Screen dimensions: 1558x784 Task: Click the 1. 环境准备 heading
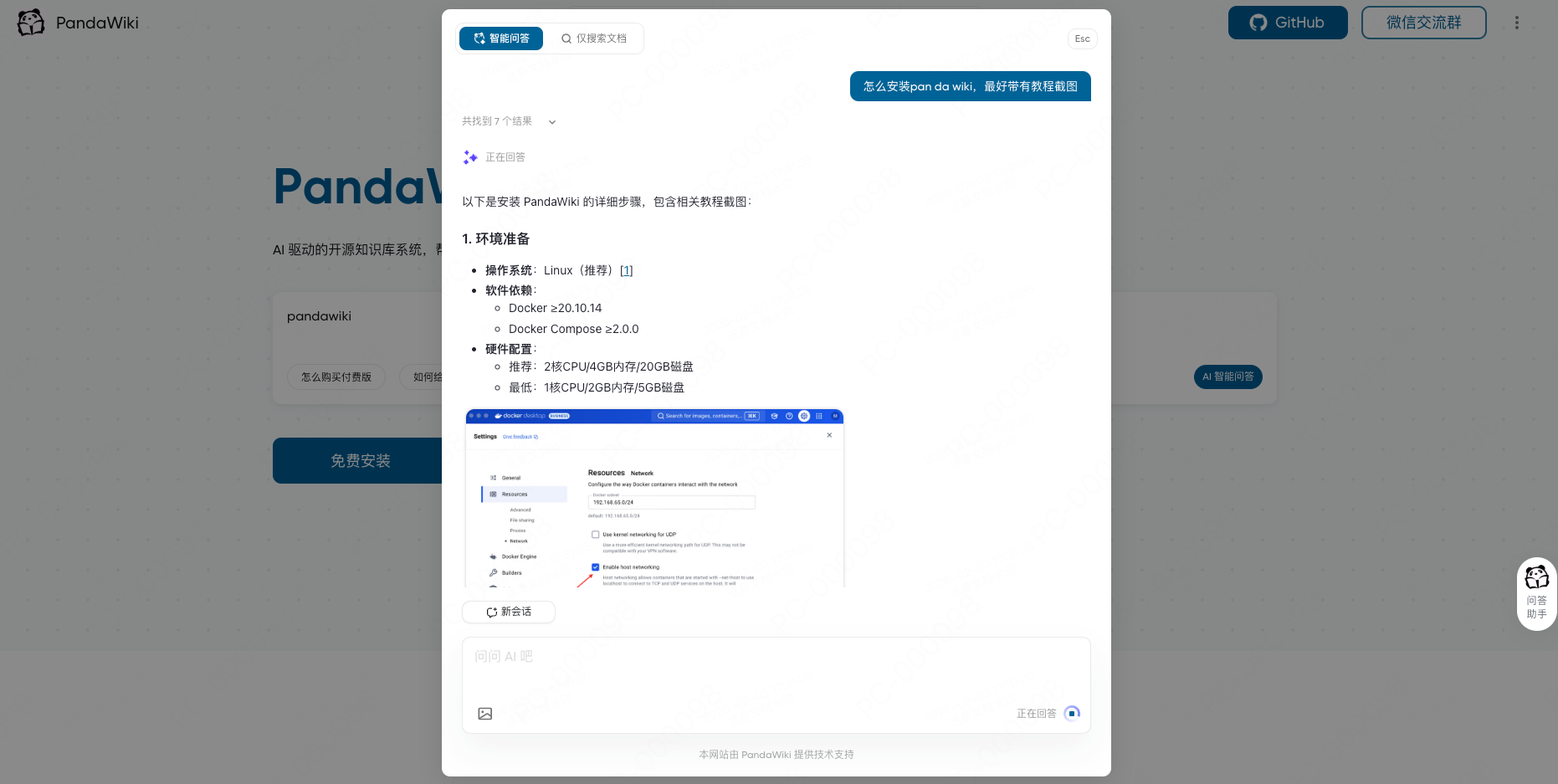point(495,238)
